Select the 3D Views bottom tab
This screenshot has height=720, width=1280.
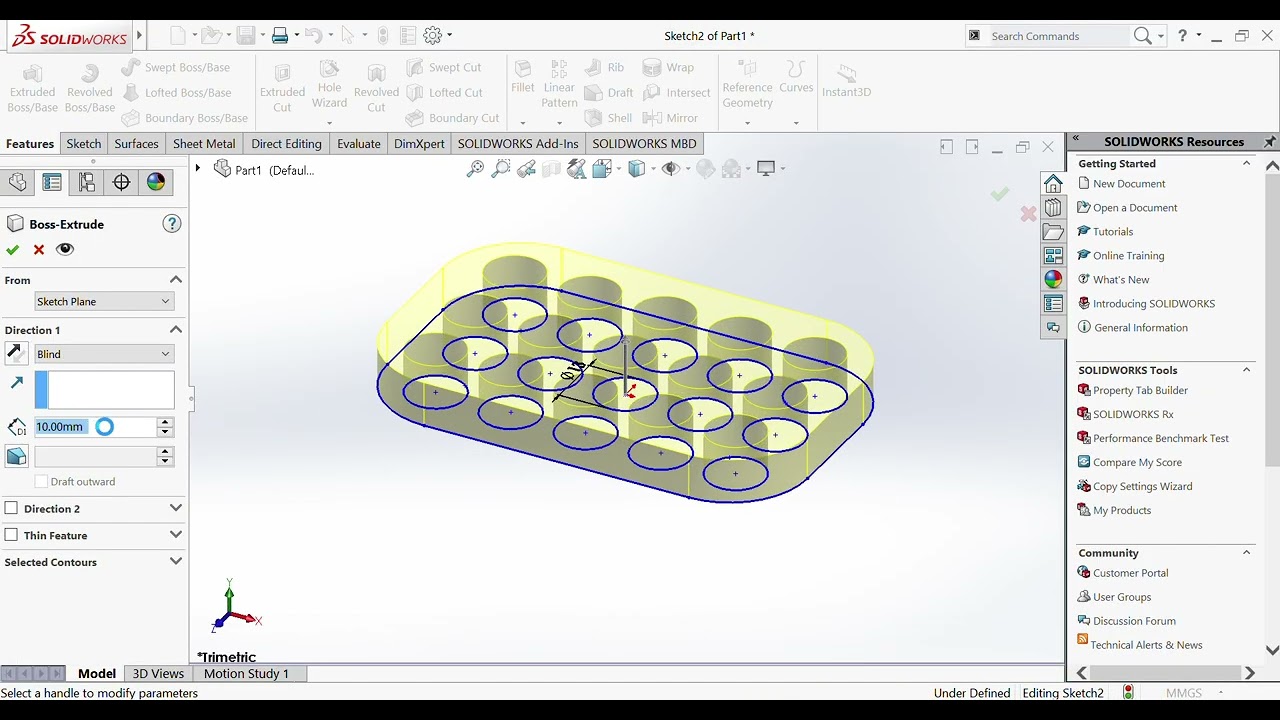[158, 674]
